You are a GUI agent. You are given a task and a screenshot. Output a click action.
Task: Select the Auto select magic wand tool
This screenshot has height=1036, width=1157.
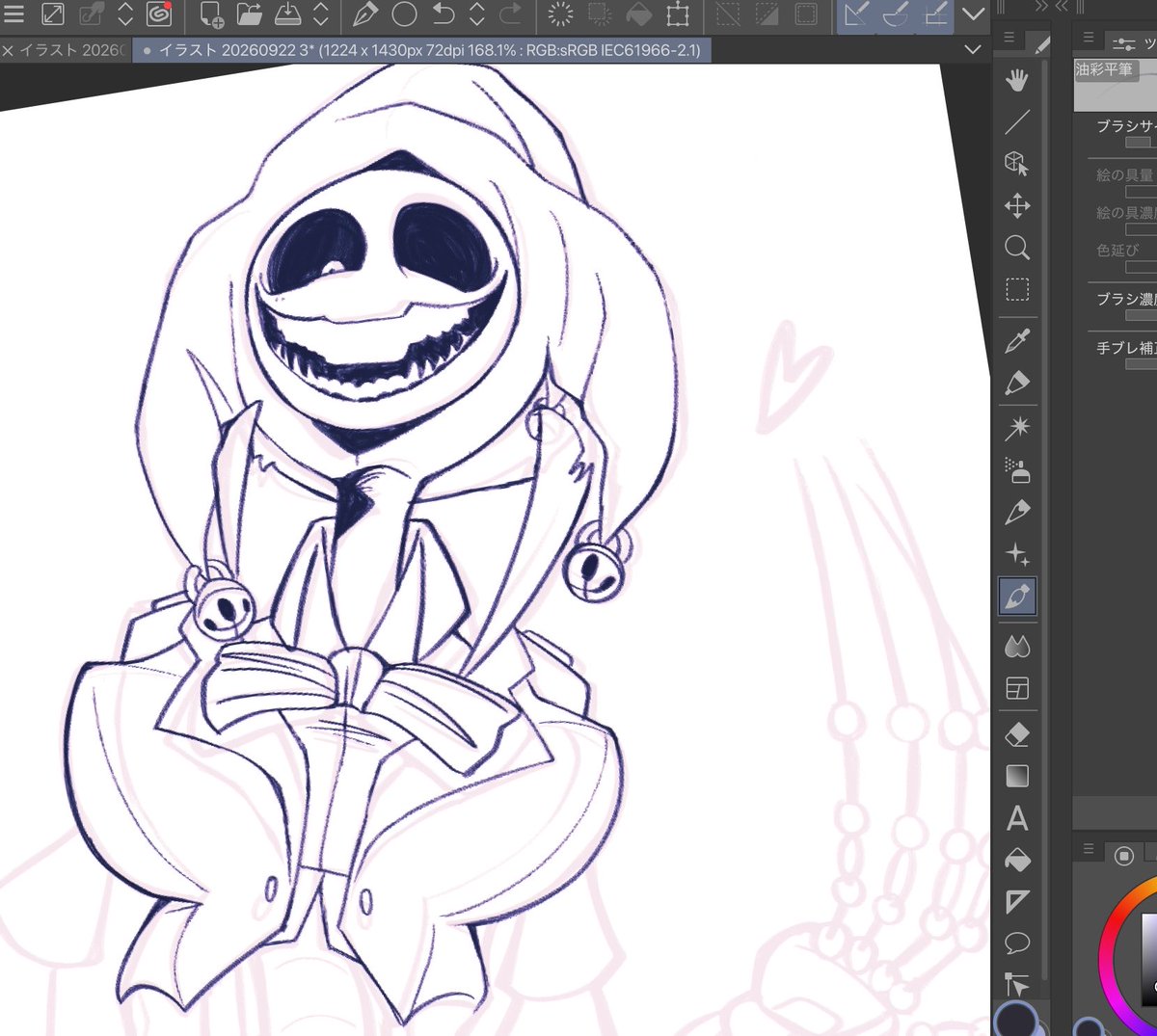coord(1017,427)
